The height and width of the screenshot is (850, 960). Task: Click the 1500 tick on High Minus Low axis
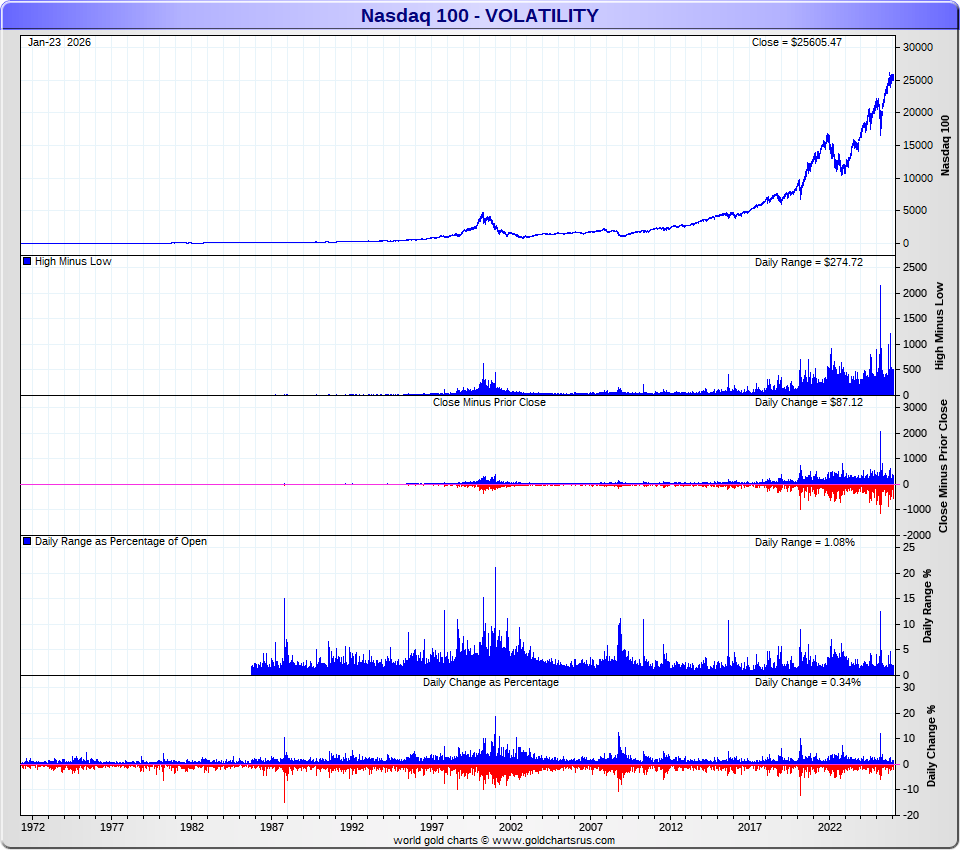915,318
